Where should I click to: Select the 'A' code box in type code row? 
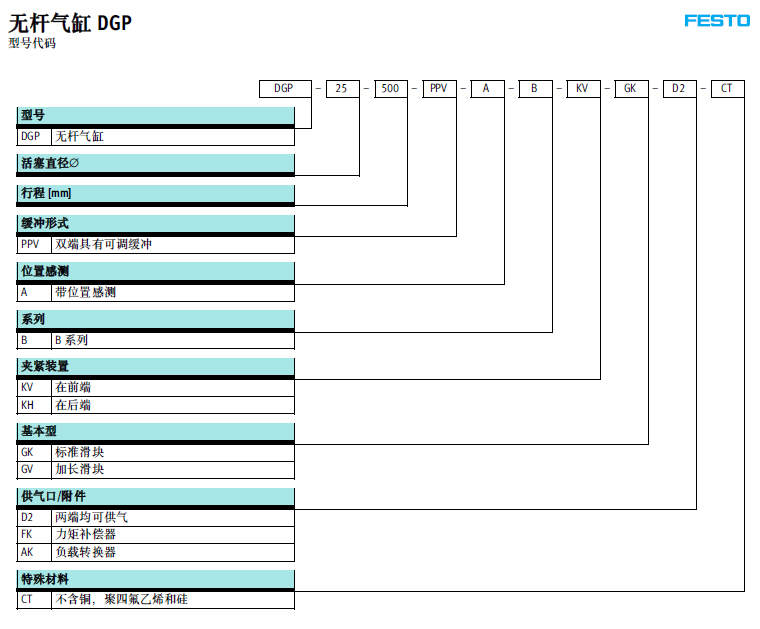pyautogui.click(x=487, y=89)
